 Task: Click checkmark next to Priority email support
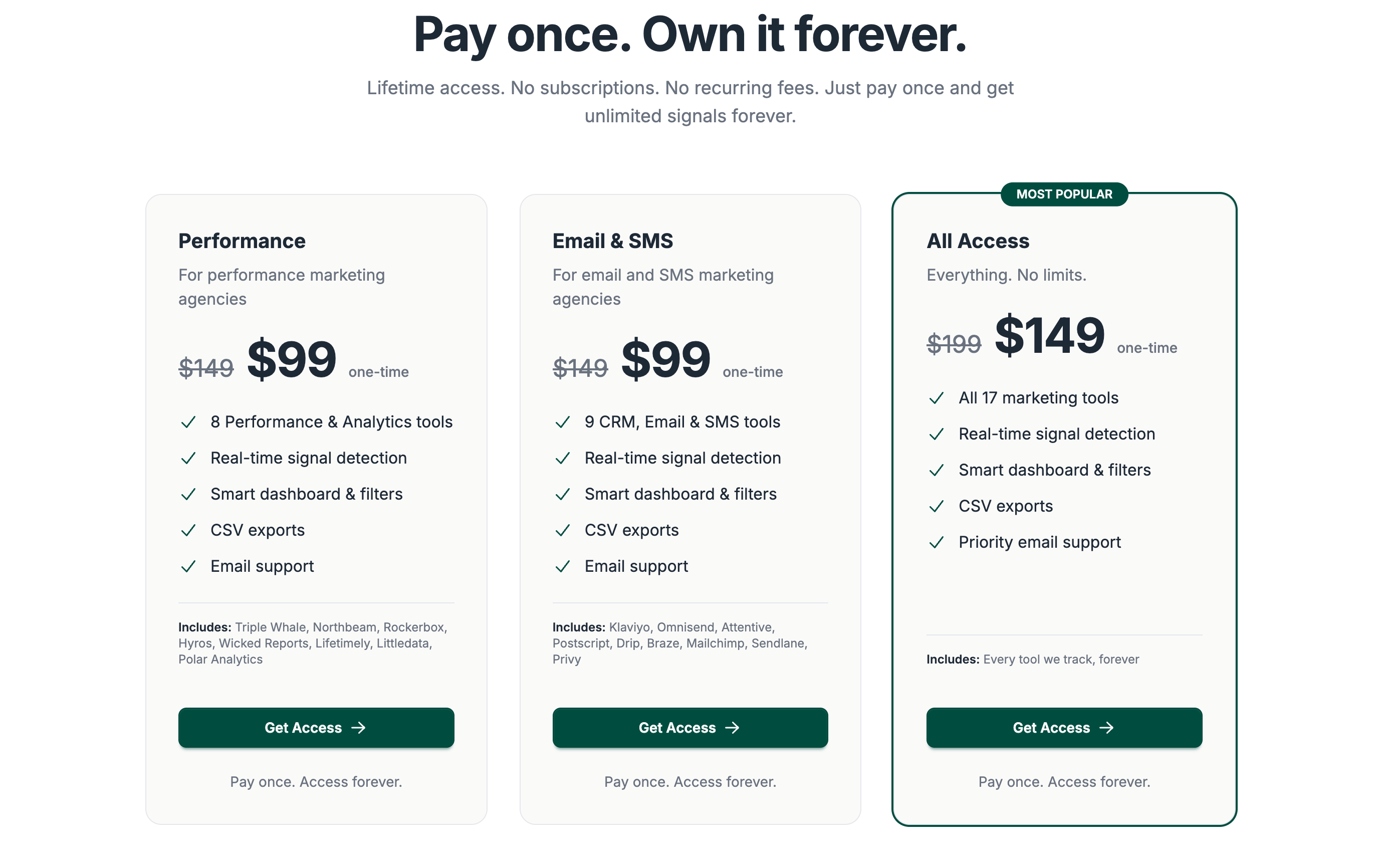click(936, 542)
